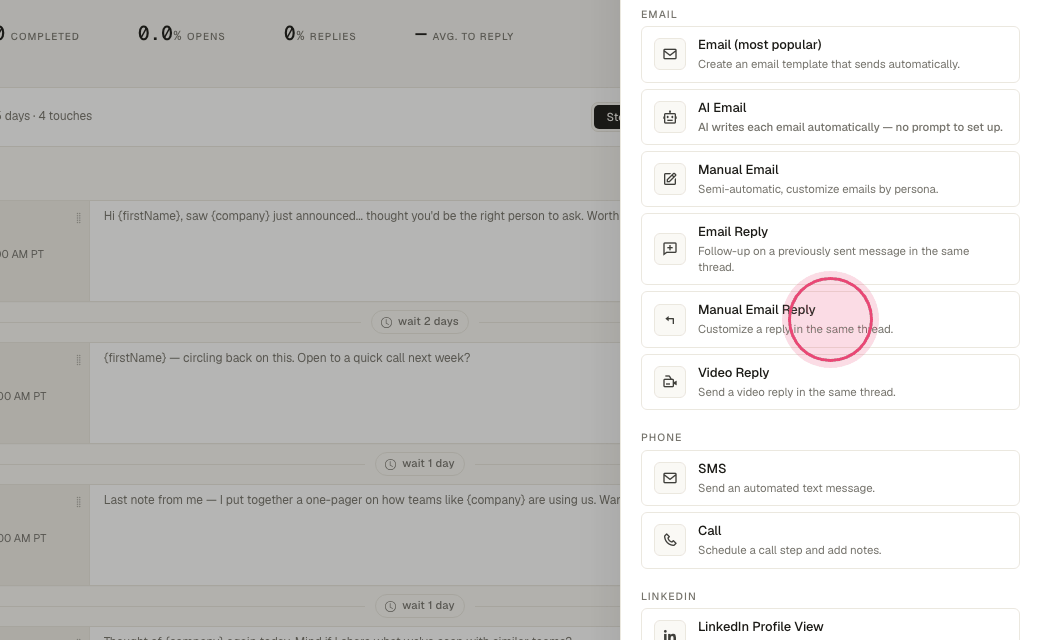Click the EMAIL section heading

coord(659,15)
